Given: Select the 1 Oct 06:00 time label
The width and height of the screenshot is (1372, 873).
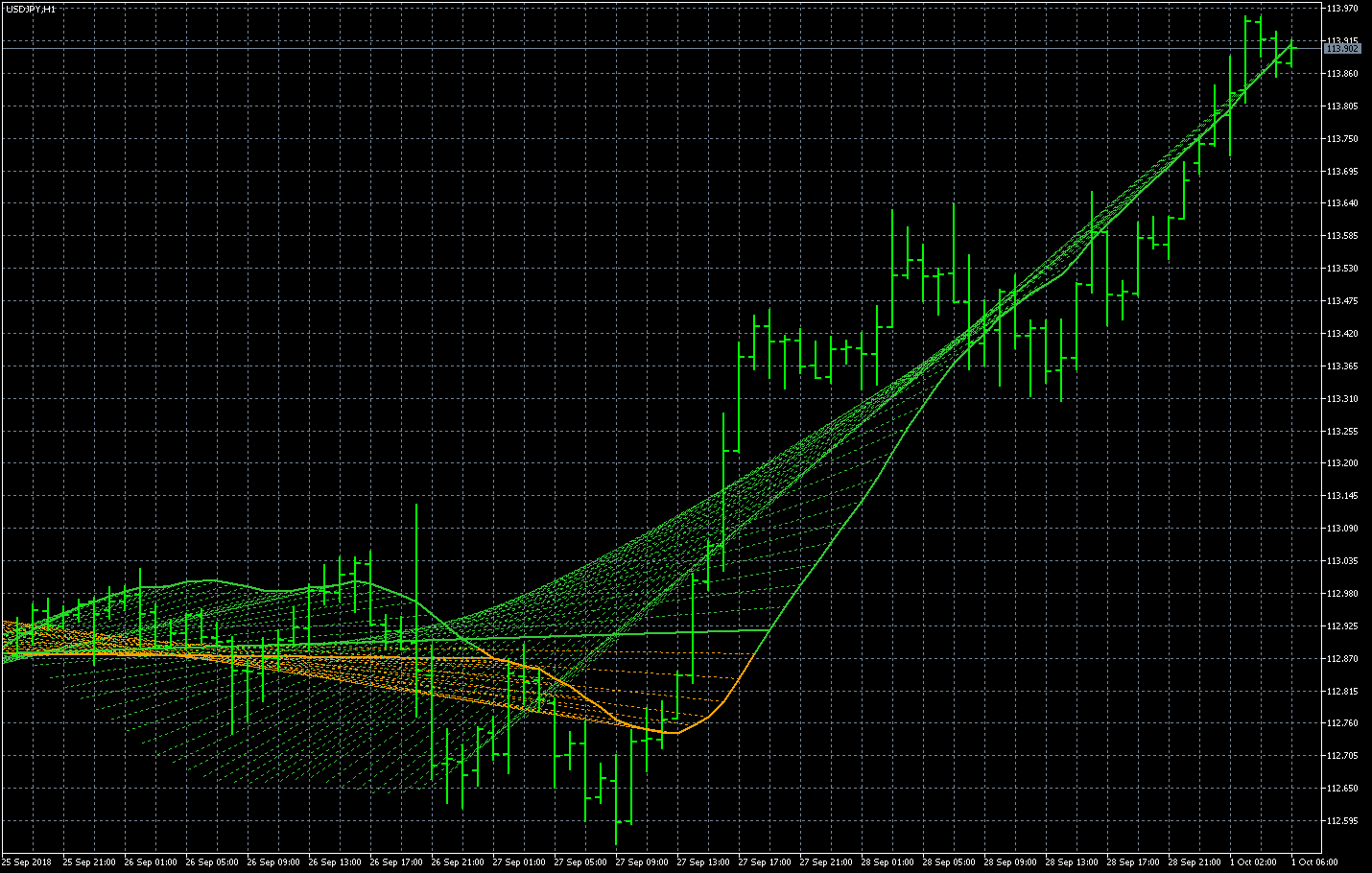Looking at the screenshot, I should pyautogui.click(x=1314, y=862).
